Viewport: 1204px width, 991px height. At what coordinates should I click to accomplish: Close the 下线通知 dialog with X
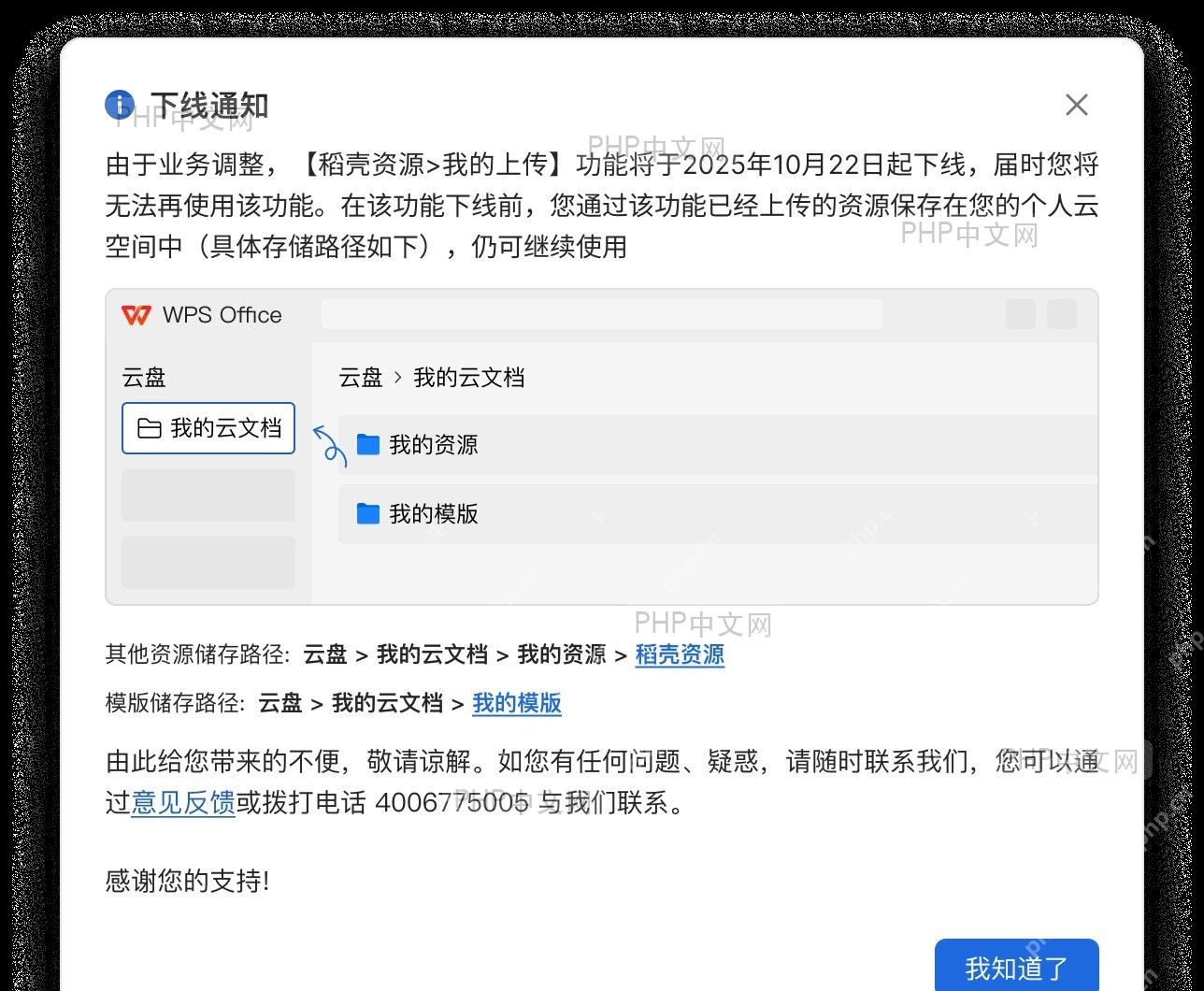click(1077, 105)
